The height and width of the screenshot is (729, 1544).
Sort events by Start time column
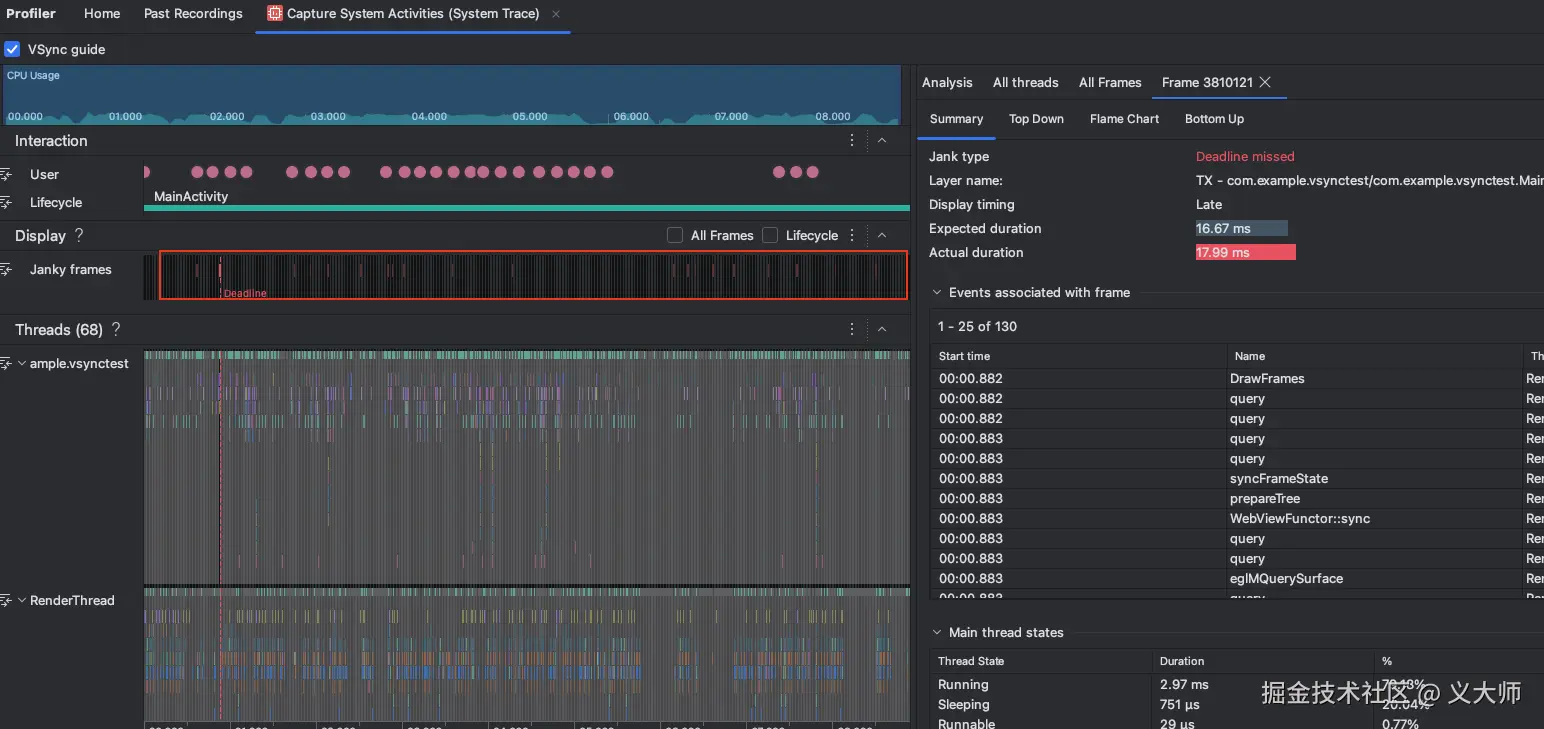coord(965,357)
